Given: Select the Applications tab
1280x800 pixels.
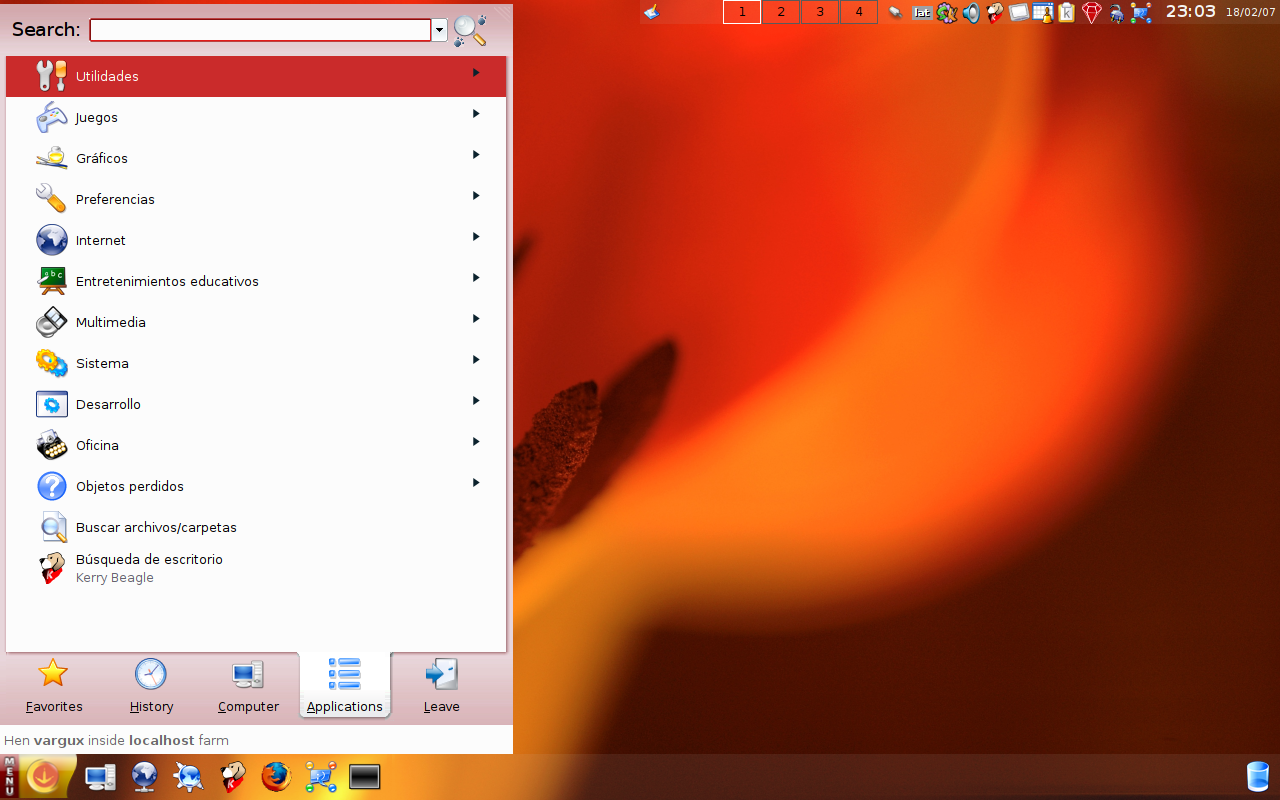Looking at the screenshot, I should point(345,685).
